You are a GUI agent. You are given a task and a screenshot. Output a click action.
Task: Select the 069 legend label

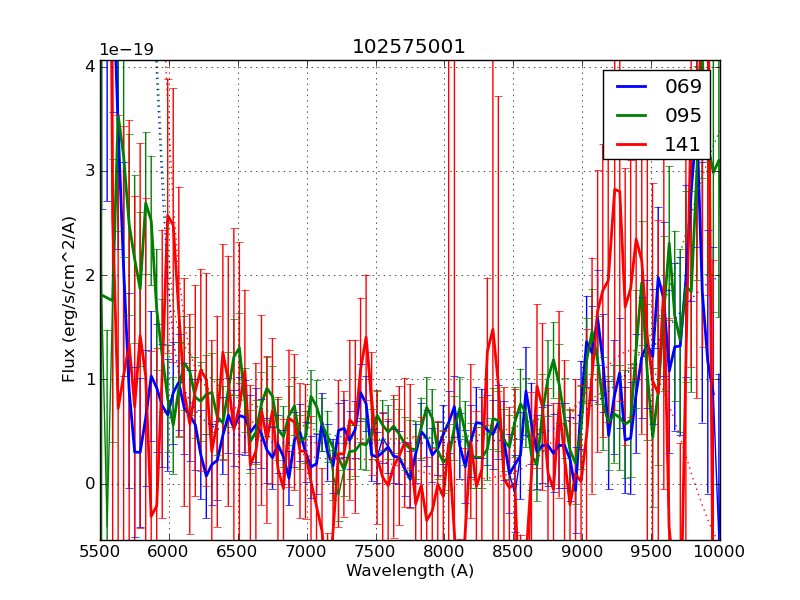click(683, 87)
